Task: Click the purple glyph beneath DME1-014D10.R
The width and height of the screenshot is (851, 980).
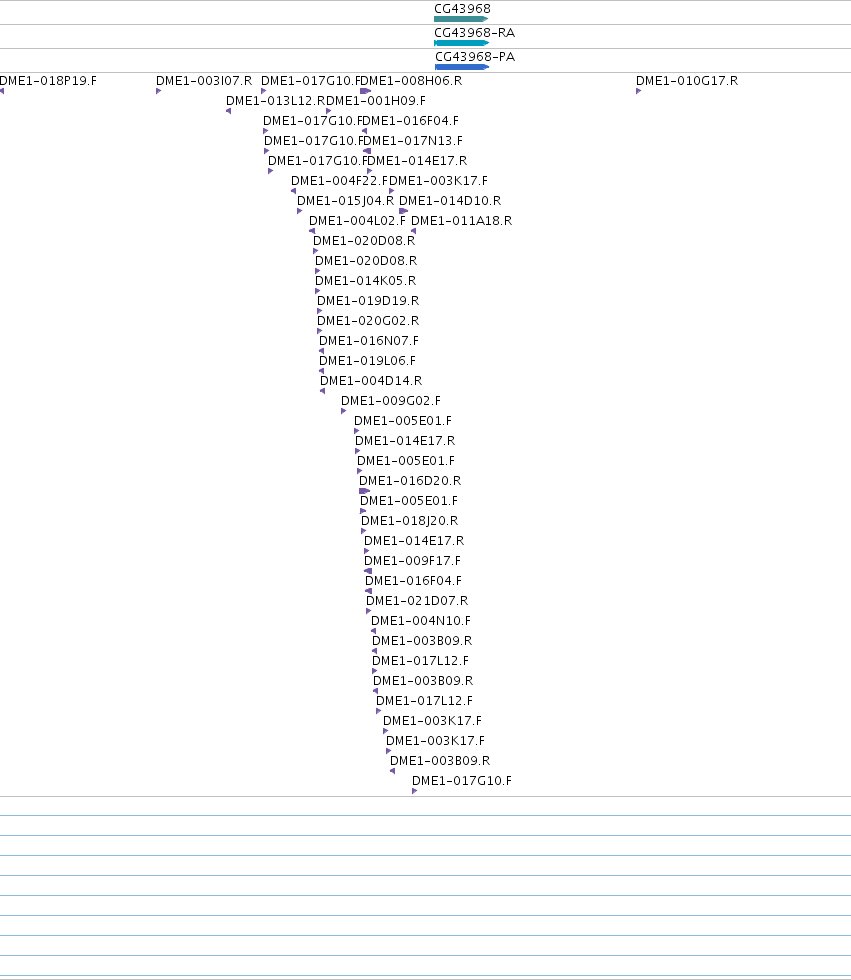Action: tap(404, 211)
